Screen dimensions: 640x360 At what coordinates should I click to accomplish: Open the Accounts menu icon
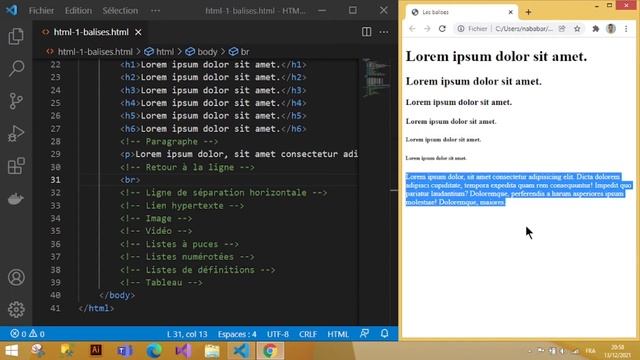16,277
